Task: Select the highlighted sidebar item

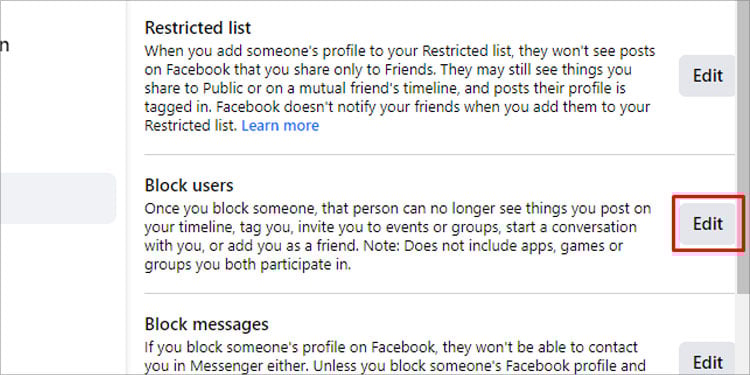Action: click(x=57, y=199)
